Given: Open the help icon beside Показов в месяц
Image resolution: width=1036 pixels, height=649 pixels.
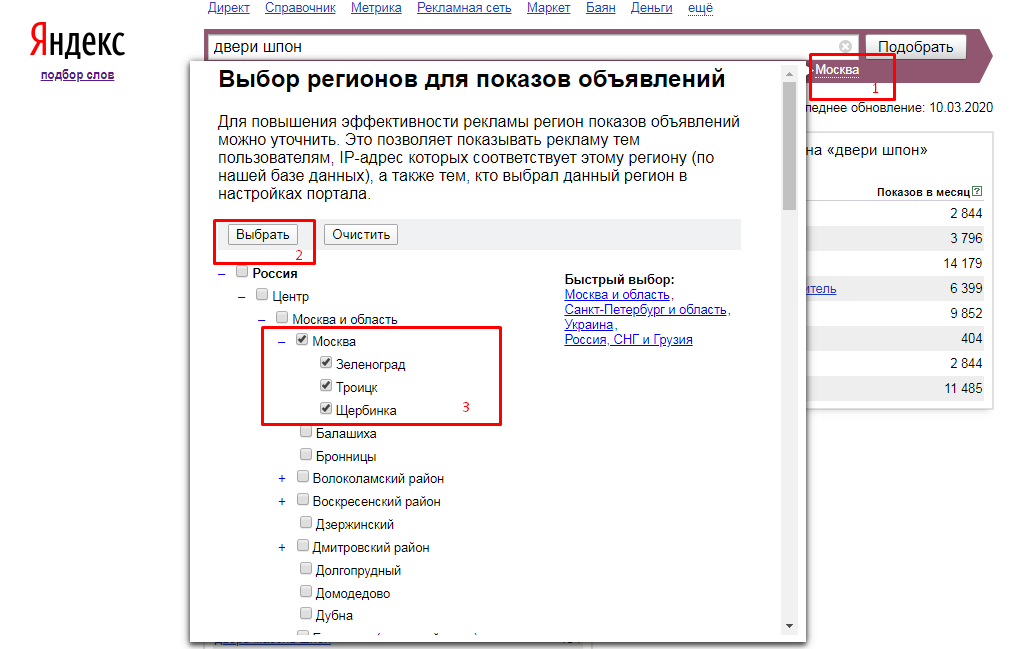Looking at the screenshot, I should click(x=977, y=192).
